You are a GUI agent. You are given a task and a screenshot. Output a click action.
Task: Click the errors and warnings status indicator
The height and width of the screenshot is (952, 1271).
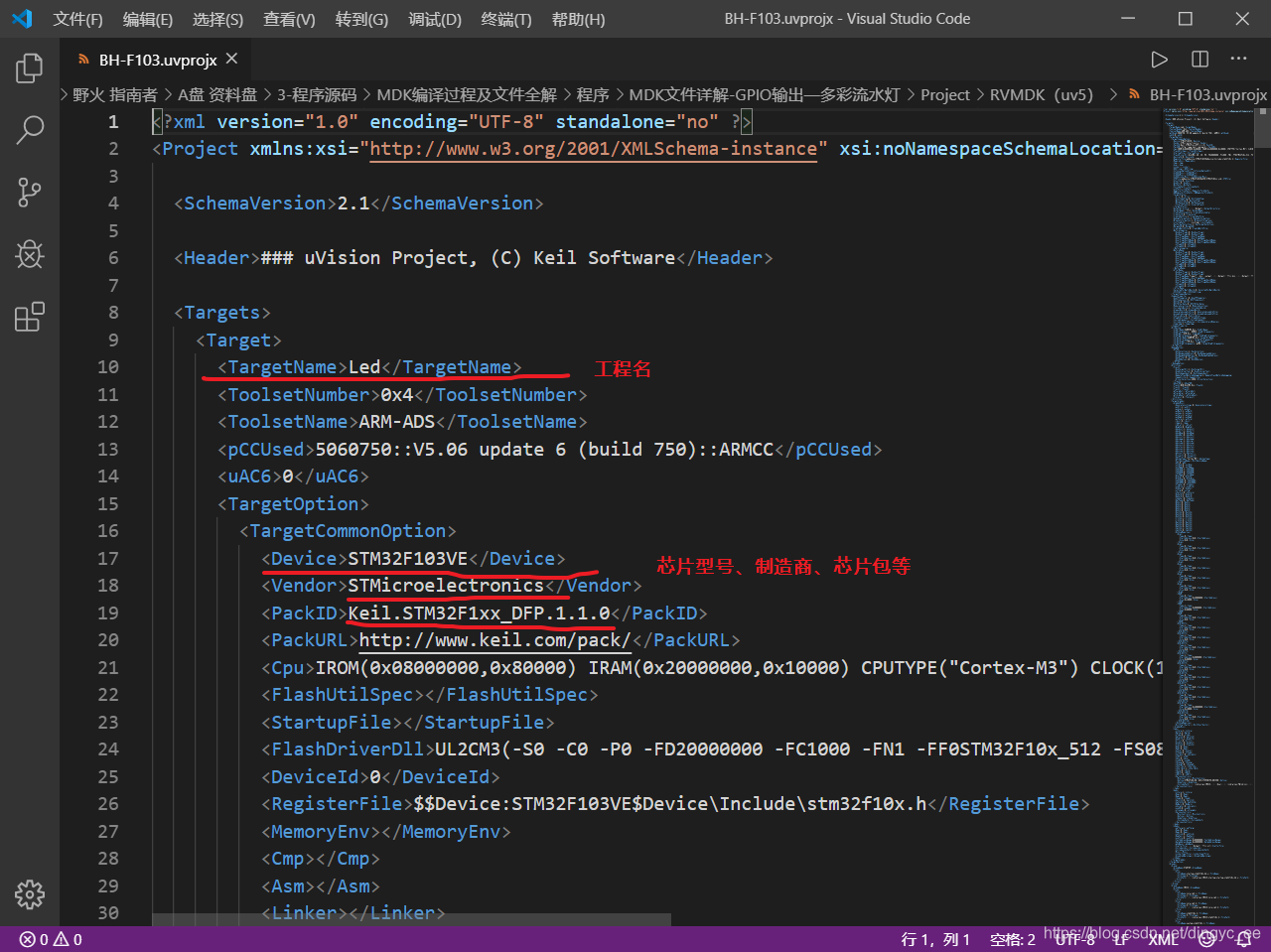(52, 939)
